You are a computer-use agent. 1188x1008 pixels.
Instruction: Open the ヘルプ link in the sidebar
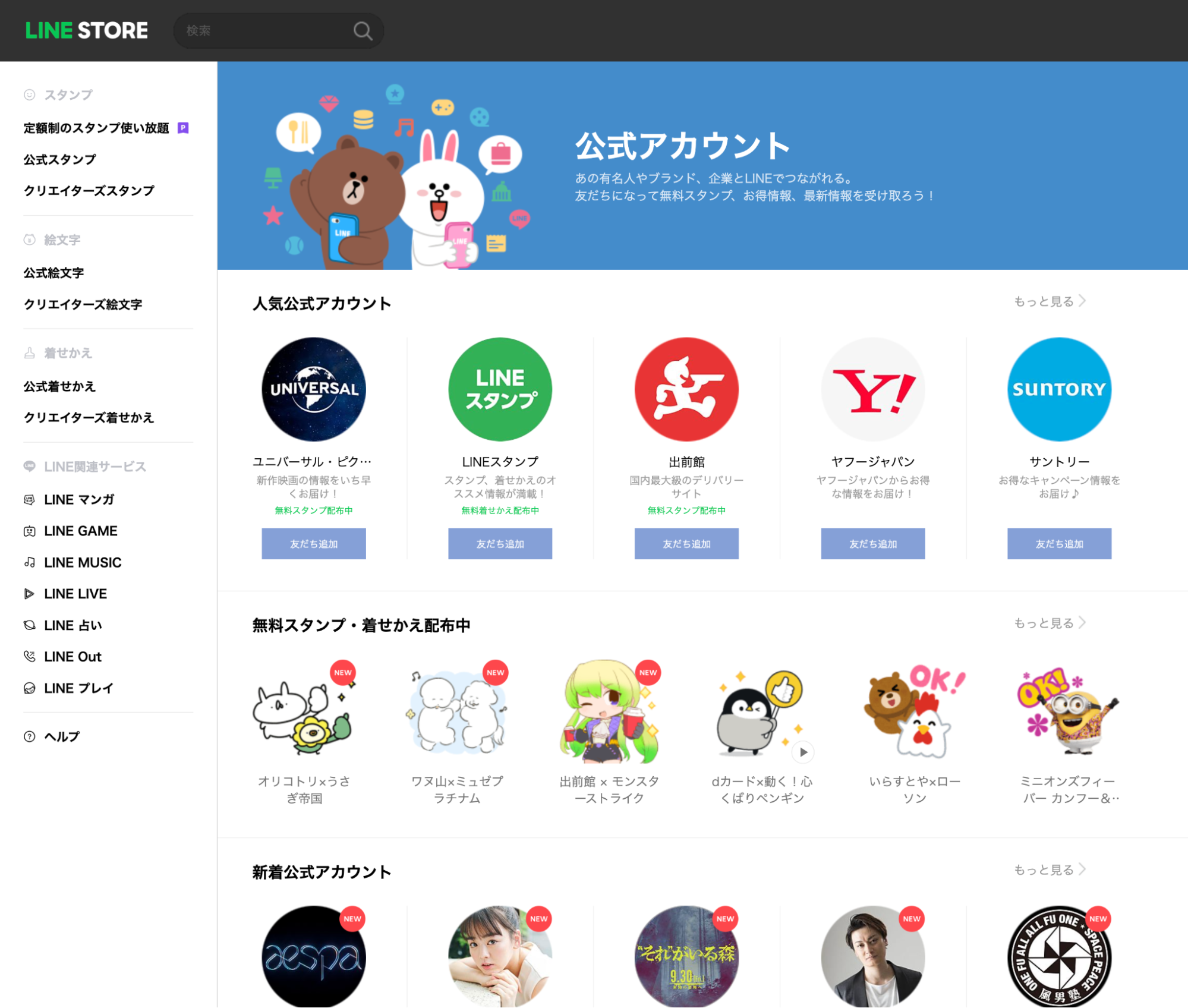(x=62, y=736)
